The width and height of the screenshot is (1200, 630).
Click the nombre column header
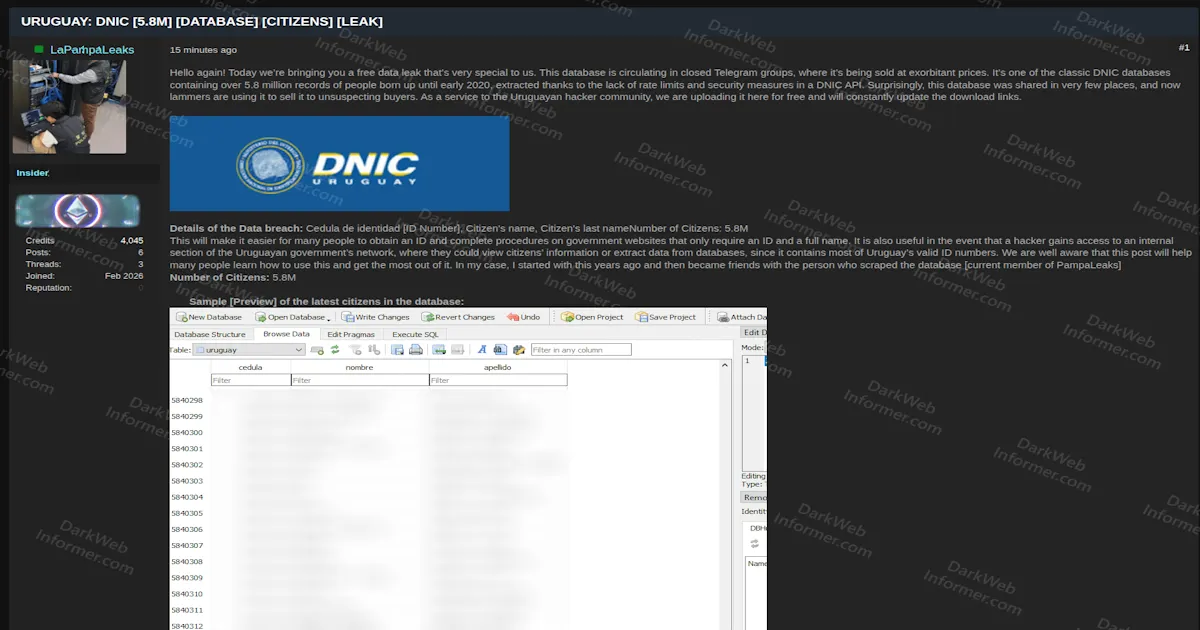coord(360,367)
